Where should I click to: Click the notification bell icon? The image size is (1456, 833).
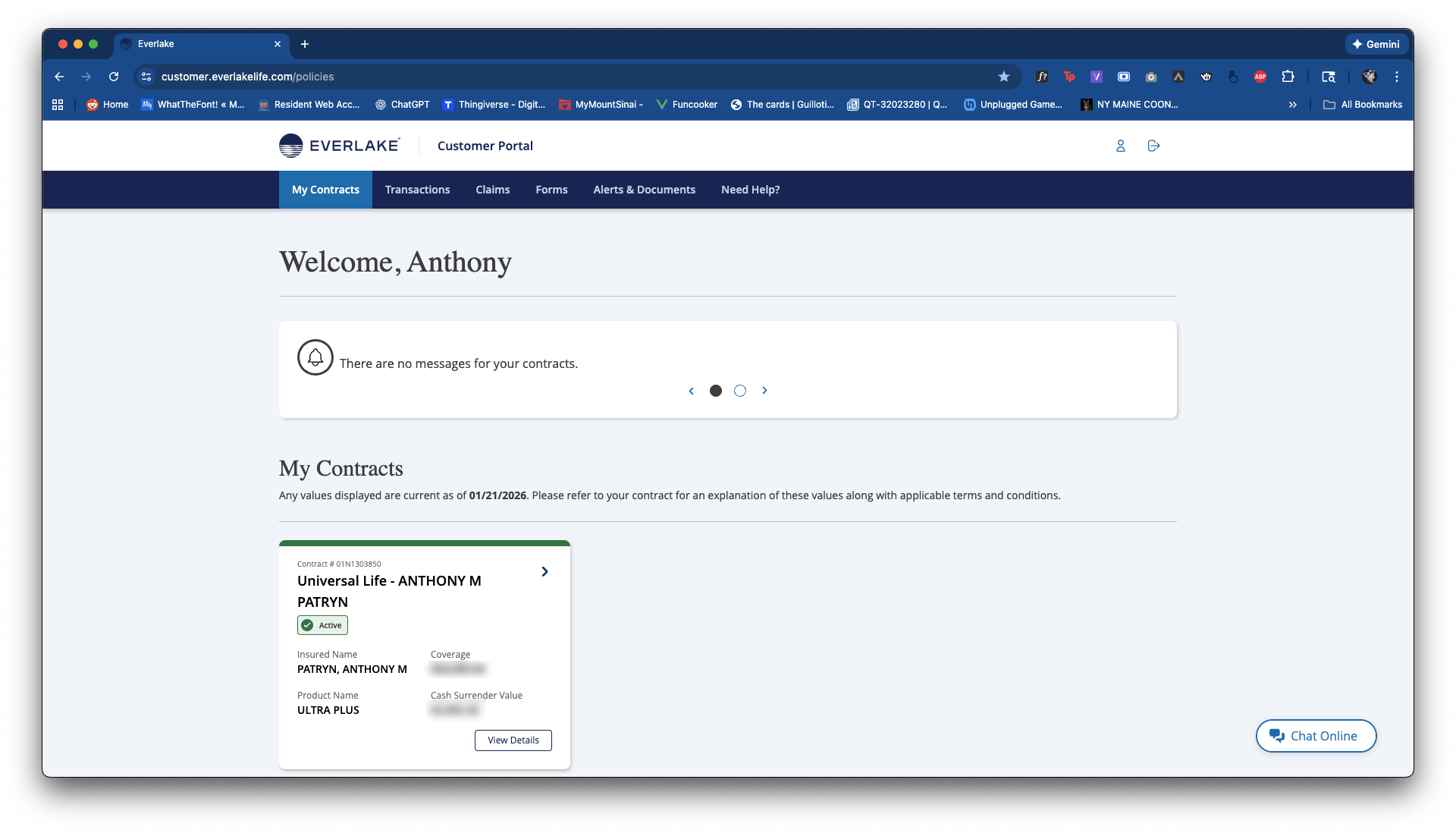coord(315,357)
